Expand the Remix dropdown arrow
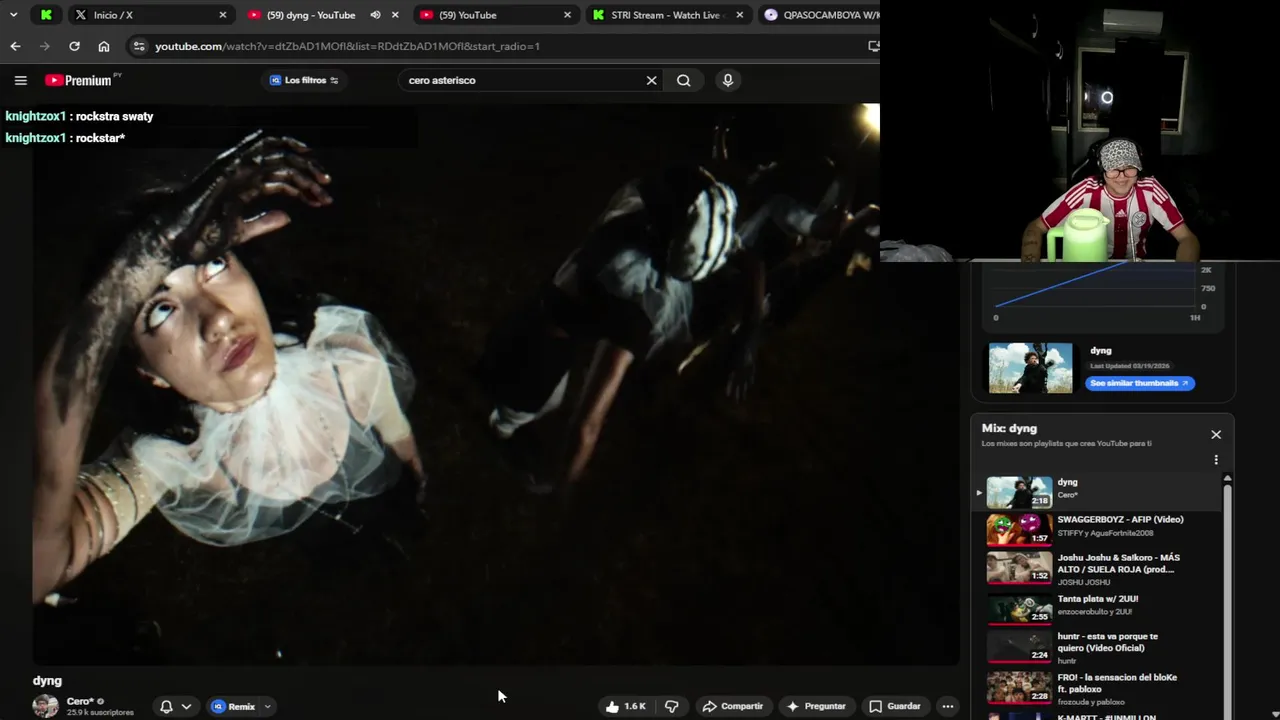Viewport: 1280px width, 720px height. tap(268, 706)
